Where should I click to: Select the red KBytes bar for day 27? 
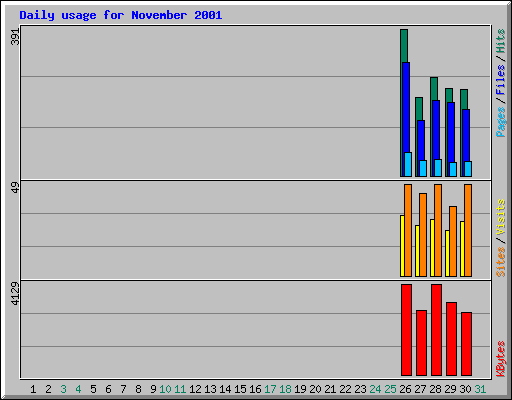pyautogui.click(x=421, y=343)
